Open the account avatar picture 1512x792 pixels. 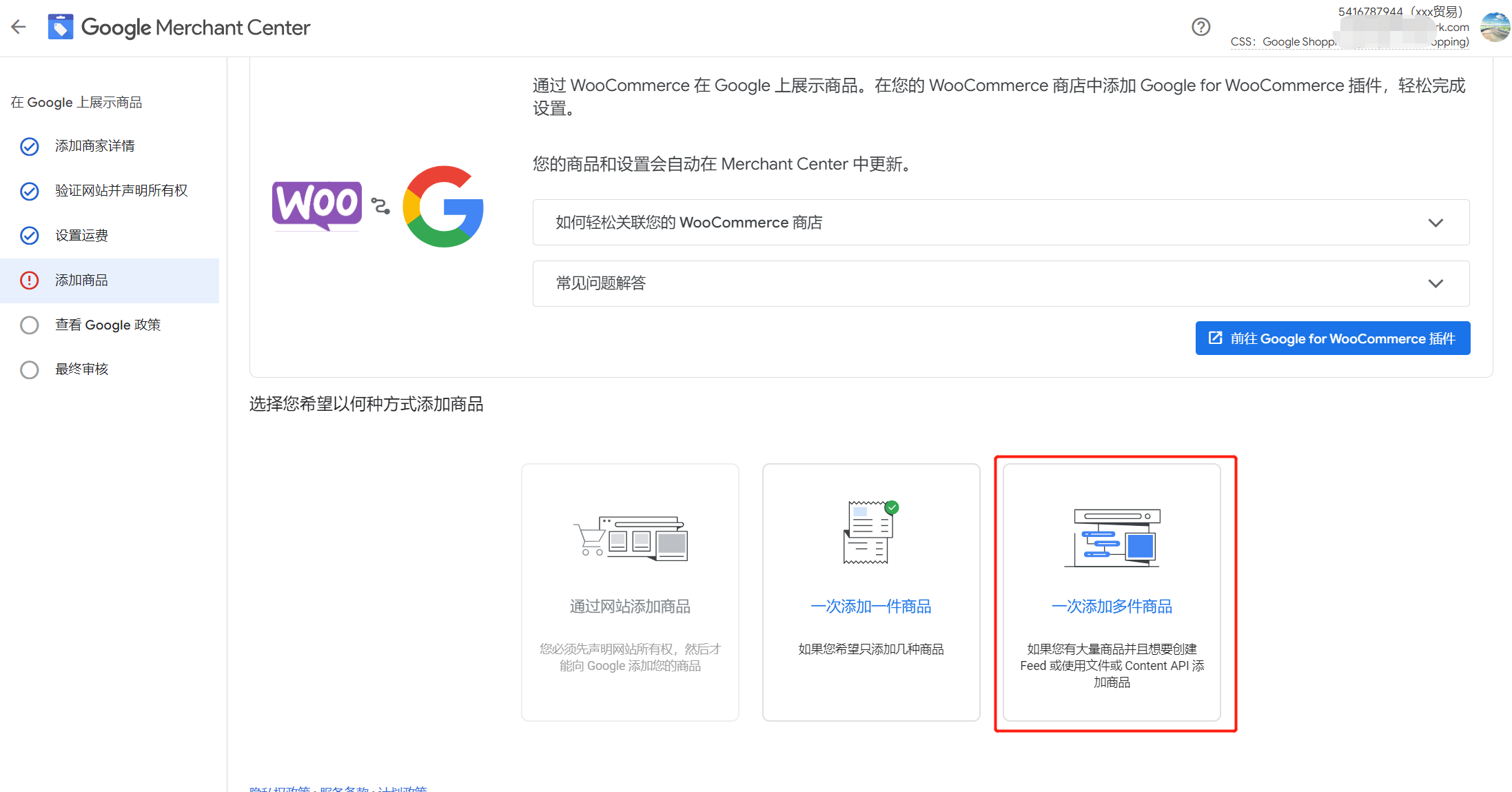[x=1494, y=28]
